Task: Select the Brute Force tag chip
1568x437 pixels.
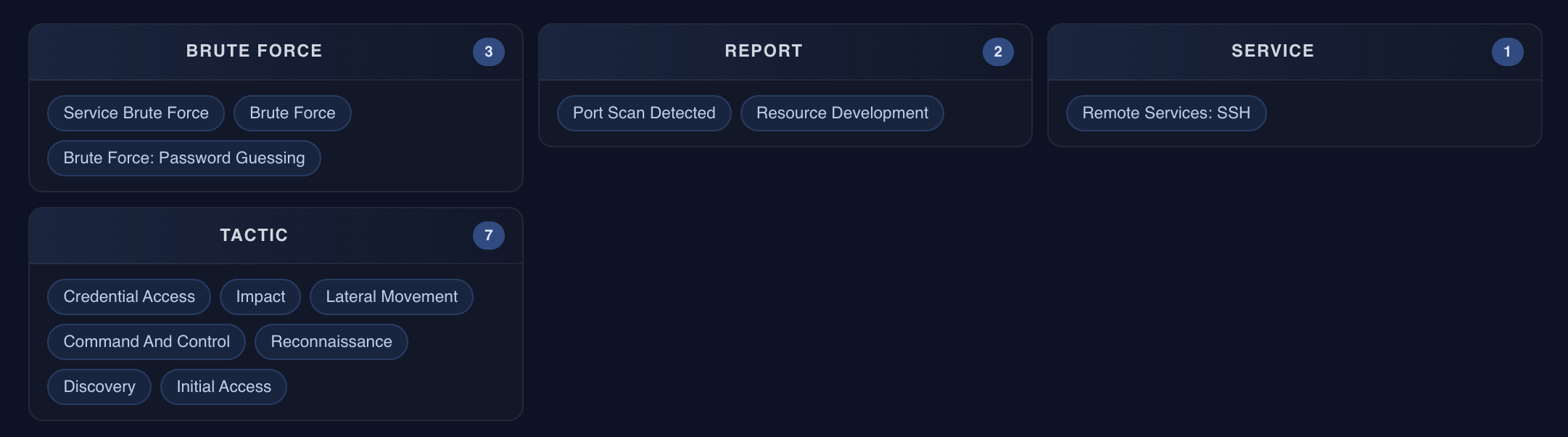Action: [x=292, y=113]
